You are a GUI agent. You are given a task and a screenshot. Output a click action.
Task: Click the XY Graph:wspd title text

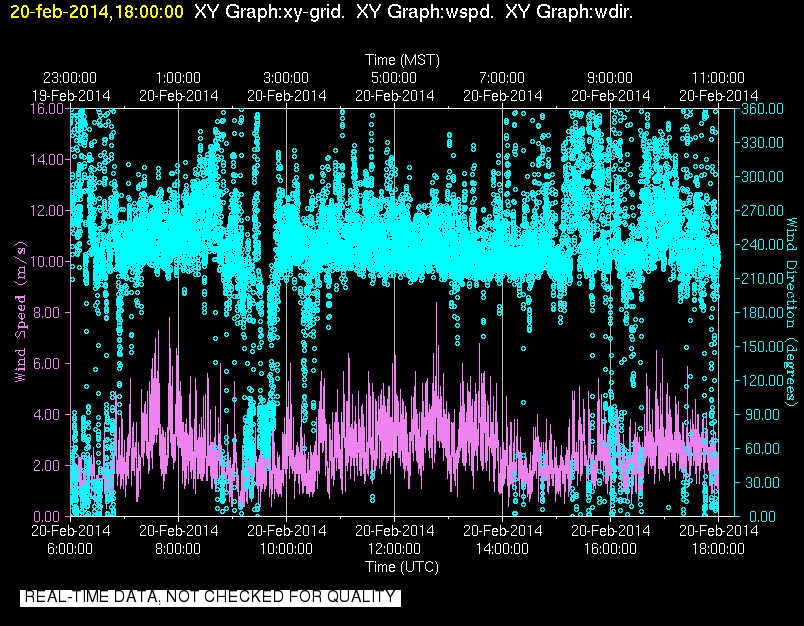[x=425, y=11]
